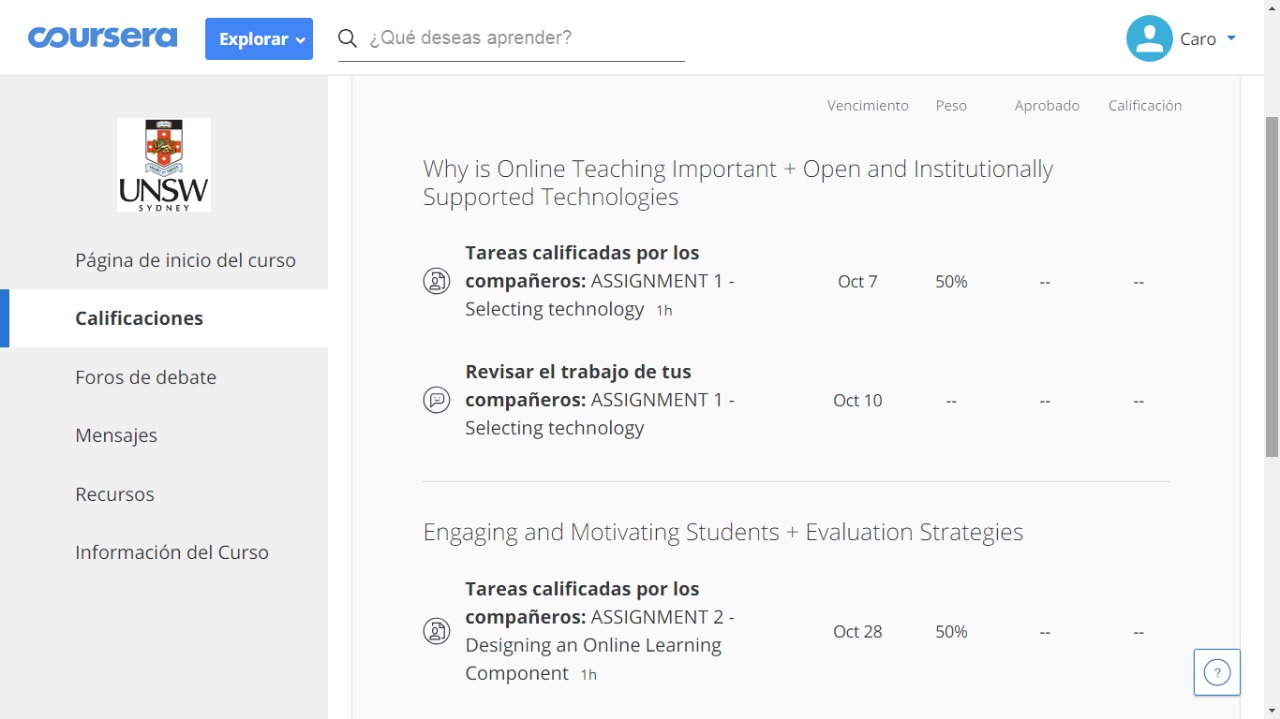This screenshot has width=1280, height=719.
Task: Click the peer-graded assignment icon beside ASSIGNMENT 1
Action: (436, 281)
